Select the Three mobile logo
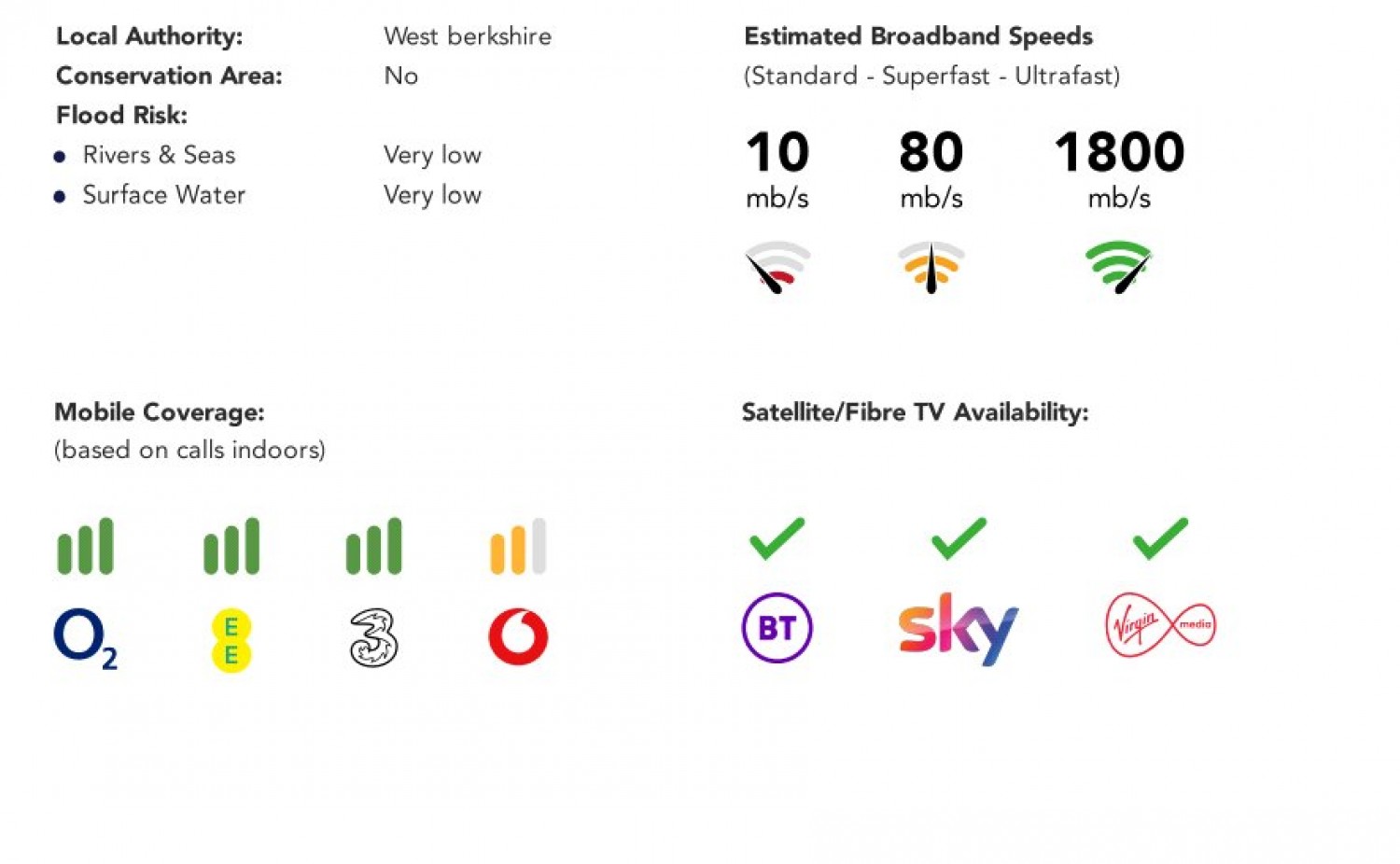The width and height of the screenshot is (1400, 864). 373,638
